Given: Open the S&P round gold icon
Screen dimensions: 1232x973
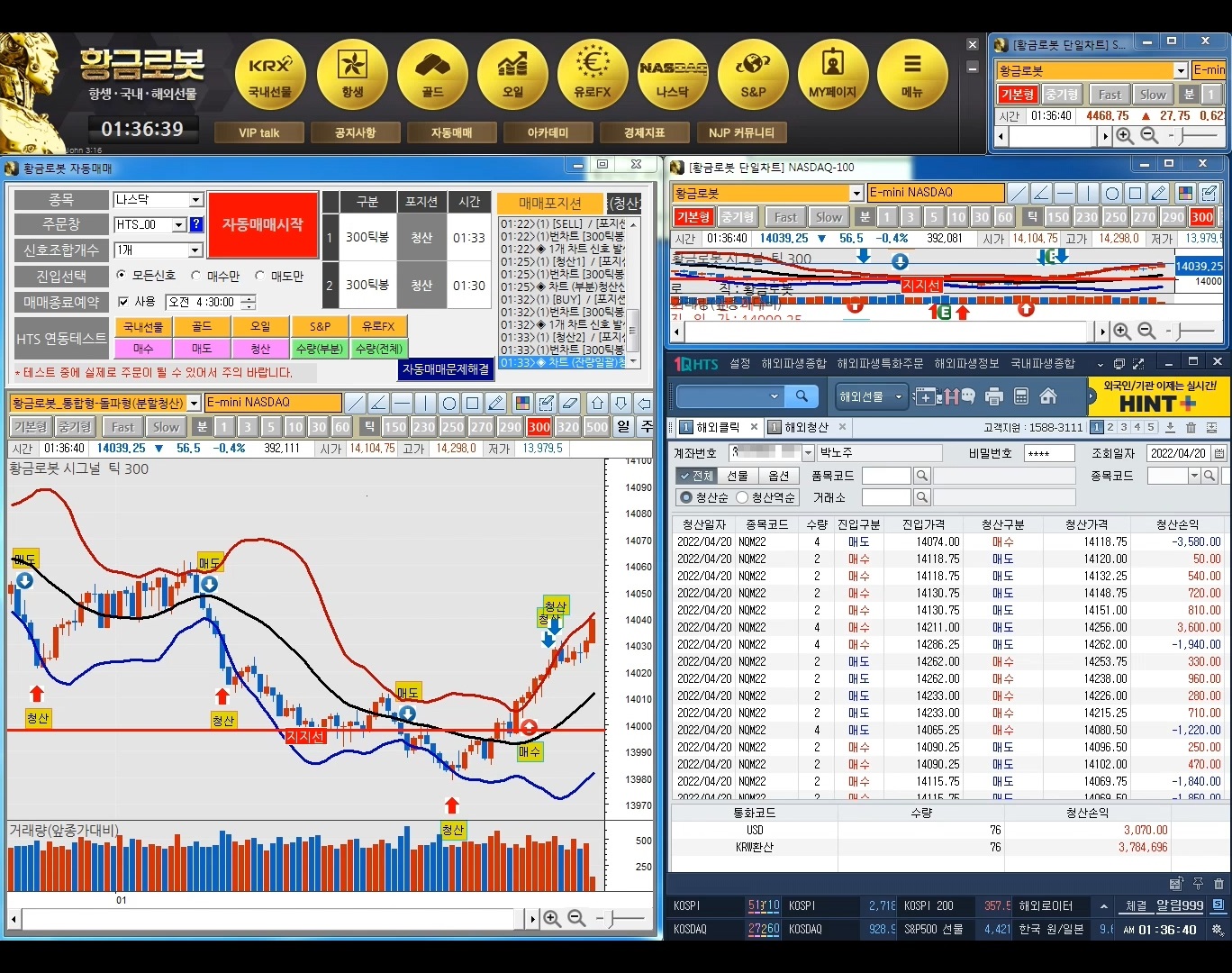Looking at the screenshot, I should click(x=753, y=76).
